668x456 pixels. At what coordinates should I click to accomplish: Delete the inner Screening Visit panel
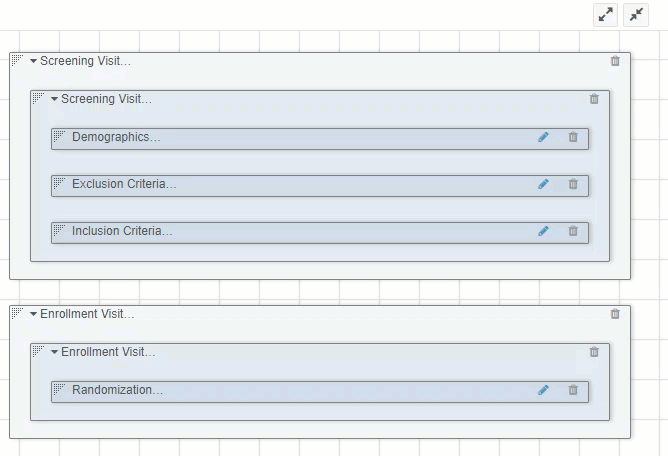coord(594,99)
